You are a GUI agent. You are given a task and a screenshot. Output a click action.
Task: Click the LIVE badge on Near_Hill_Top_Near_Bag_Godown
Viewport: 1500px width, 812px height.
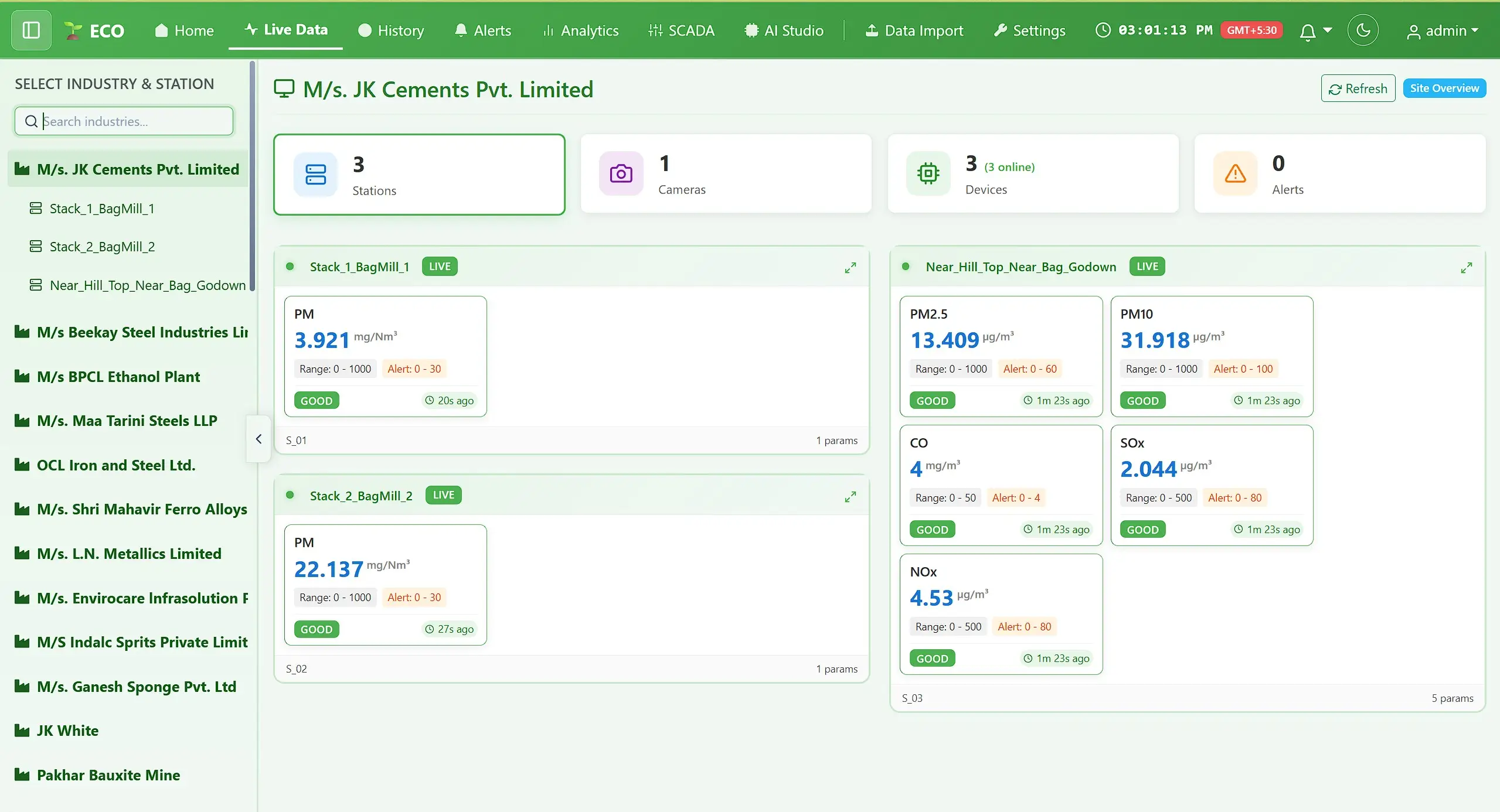1147,267
